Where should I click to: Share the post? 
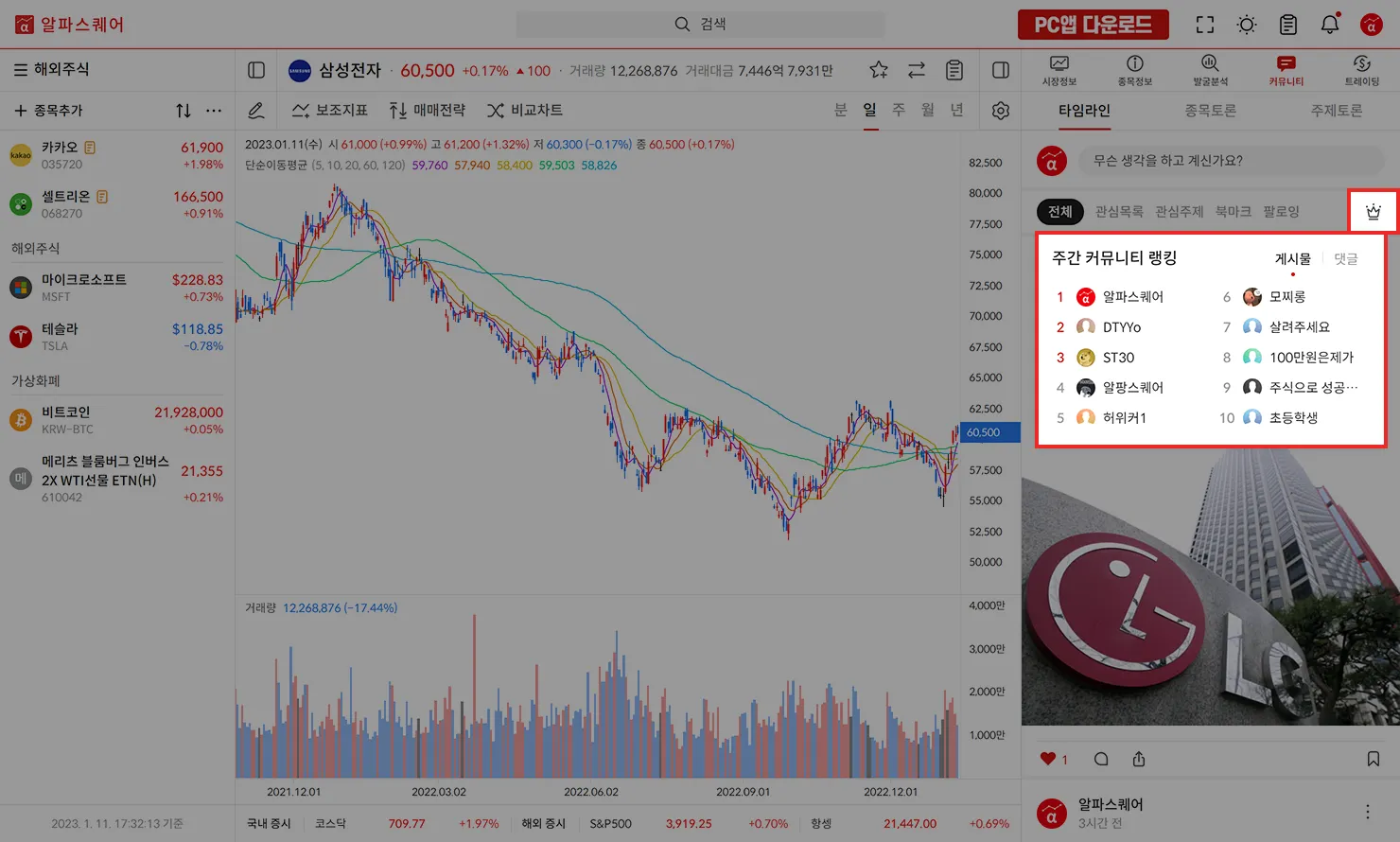[x=1139, y=759]
